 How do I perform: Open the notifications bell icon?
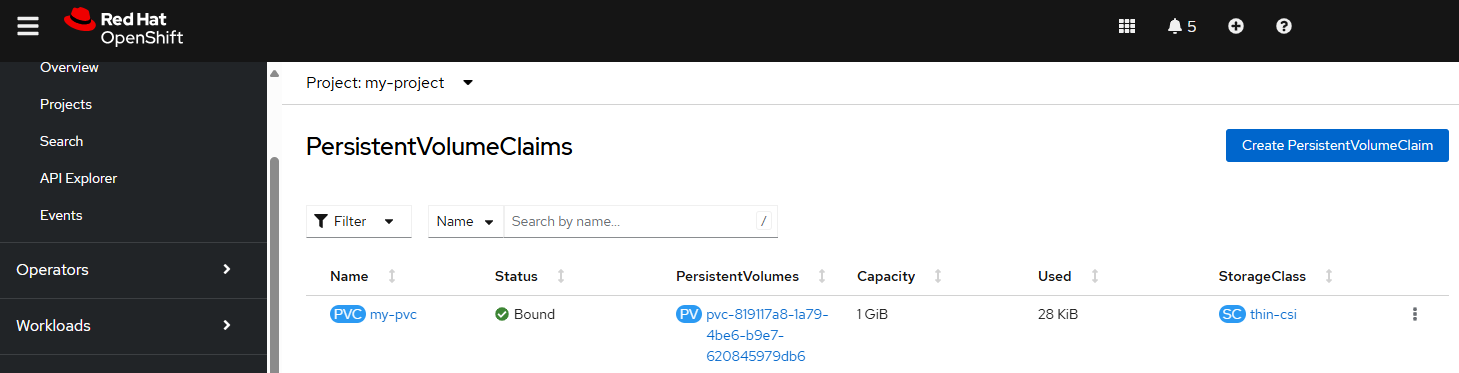(x=1181, y=27)
